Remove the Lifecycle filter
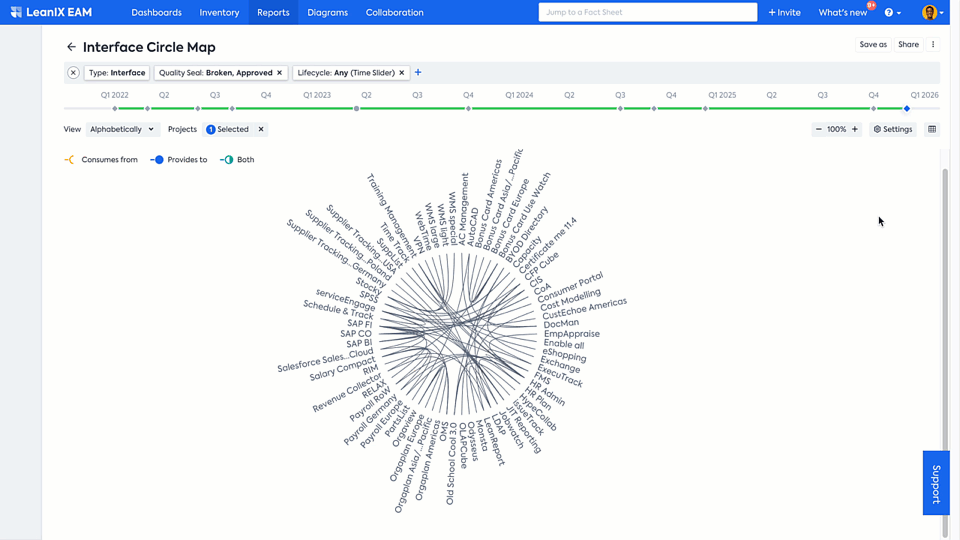The height and width of the screenshot is (540, 960). [402, 72]
